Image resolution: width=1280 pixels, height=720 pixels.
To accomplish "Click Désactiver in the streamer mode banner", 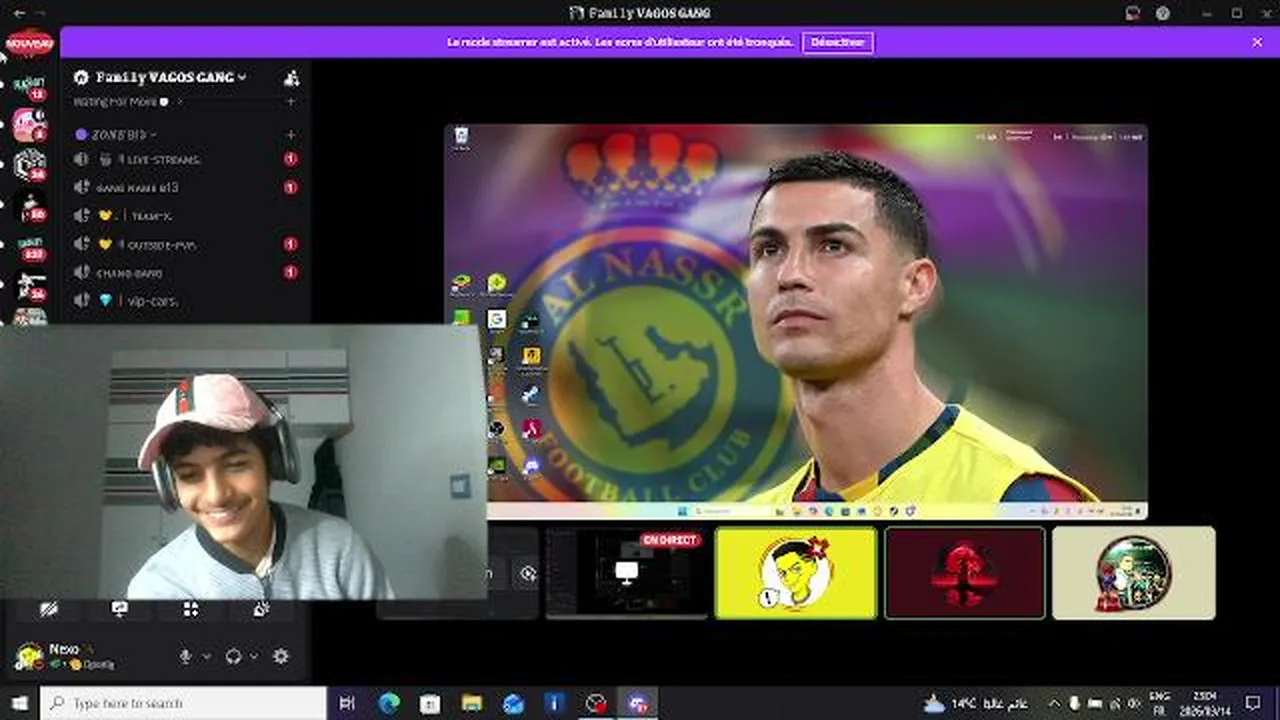I will (838, 42).
